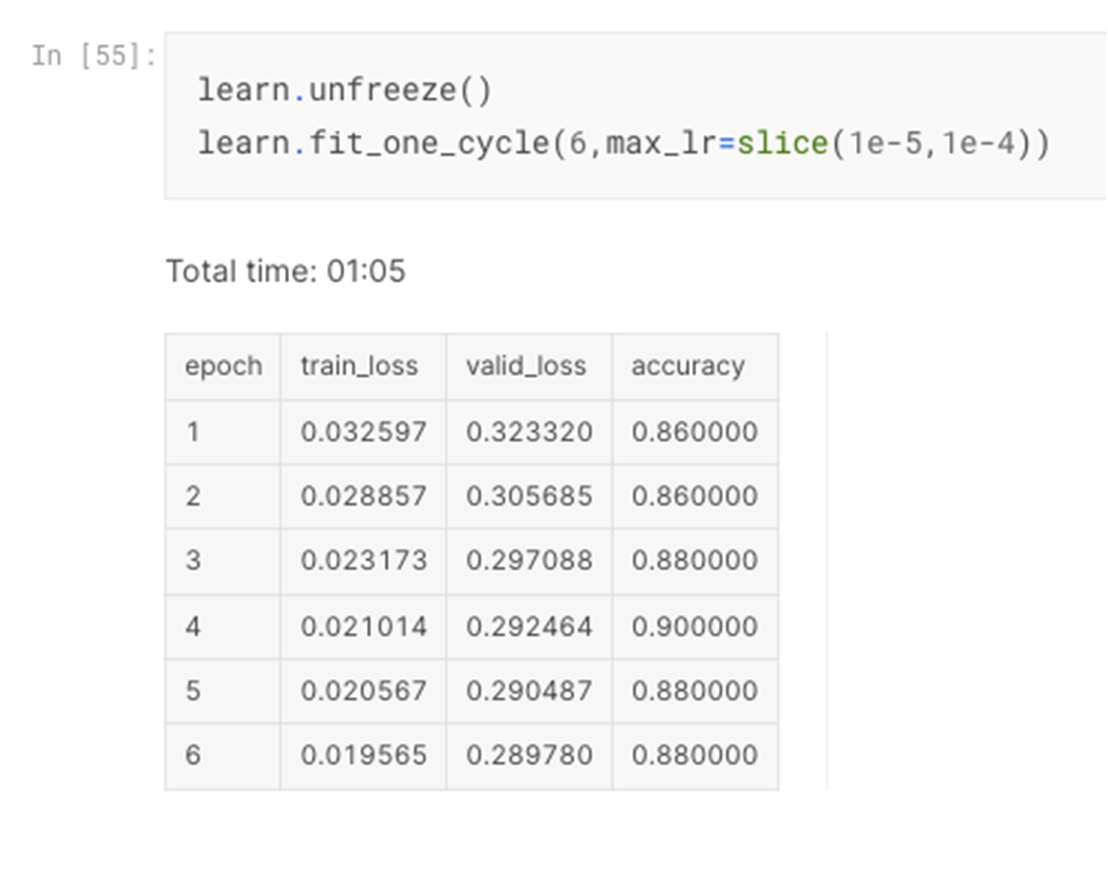Click the final train_loss value 0.019565

364,754
